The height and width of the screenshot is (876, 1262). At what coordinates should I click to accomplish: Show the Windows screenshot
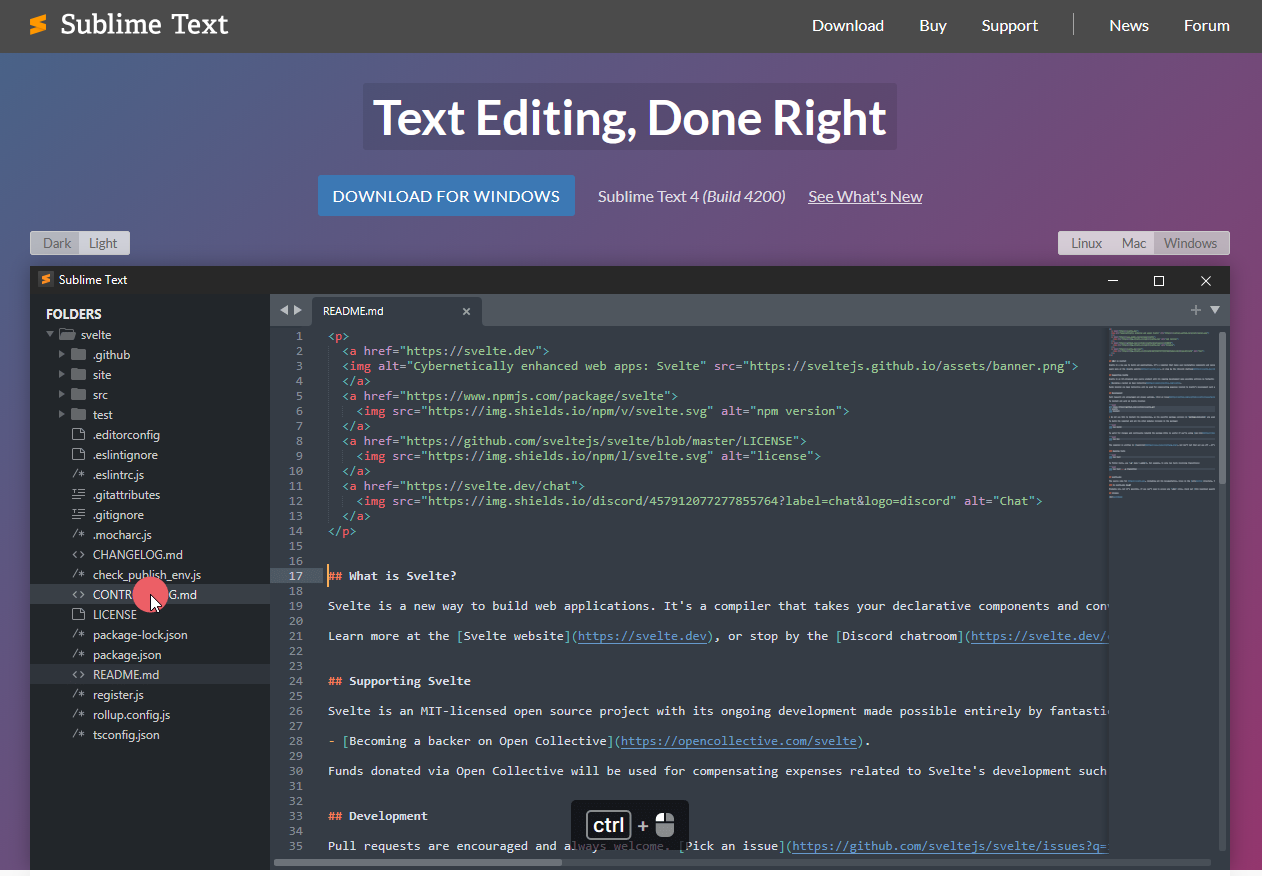(x=1191, y=243)
